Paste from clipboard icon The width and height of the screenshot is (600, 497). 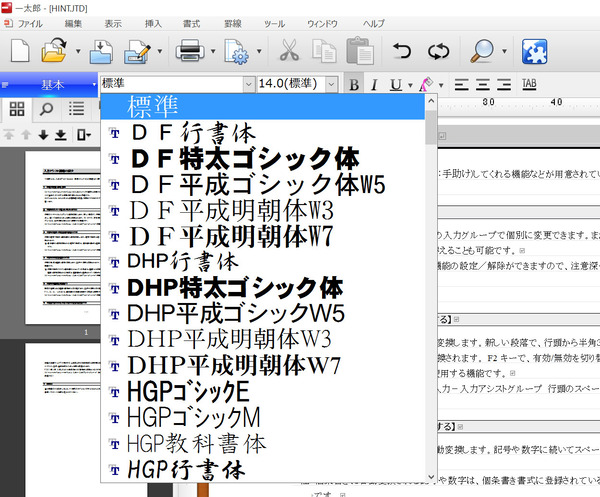[360, 51]
